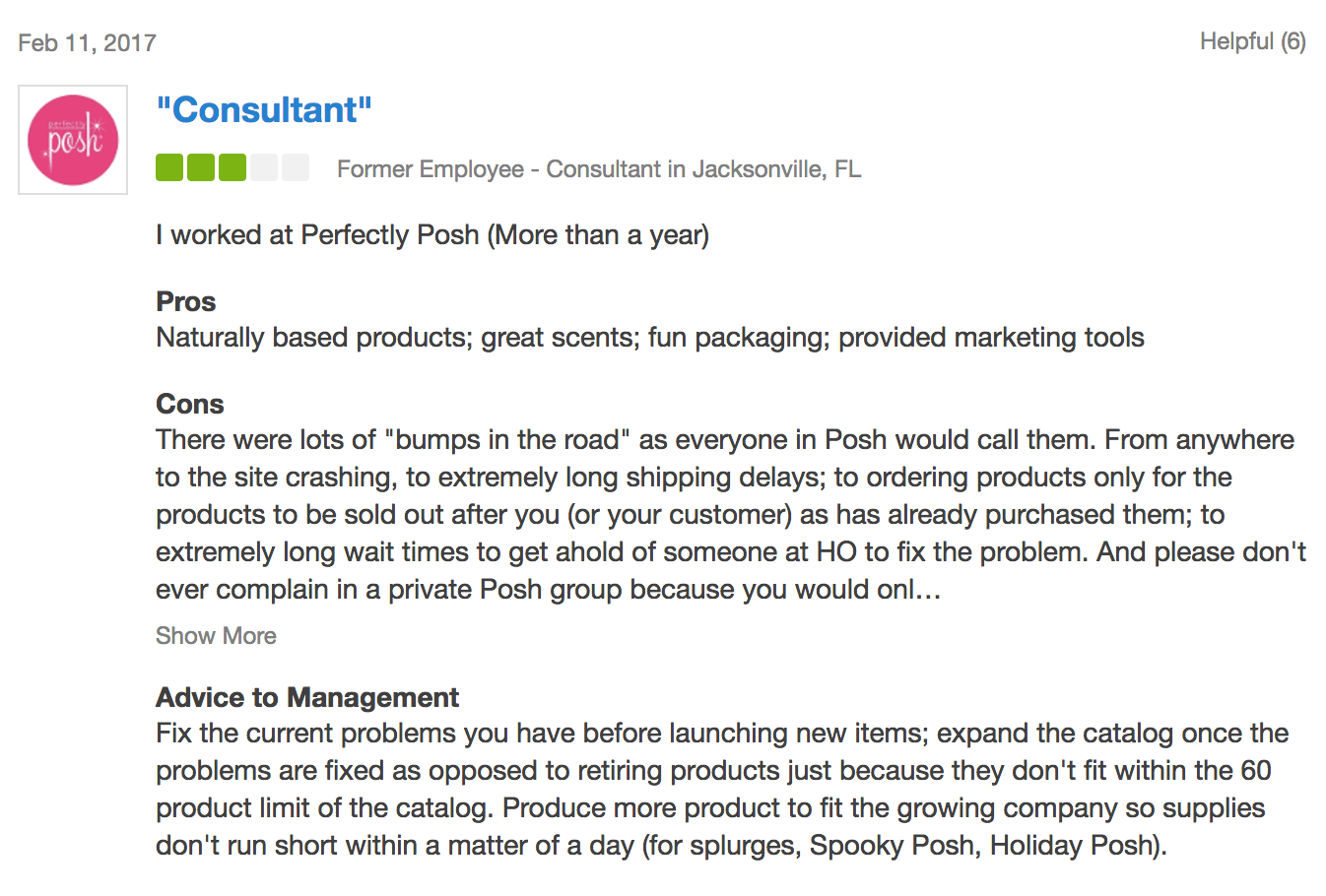
Task: Click the fifth gray rating star
Action: click(x=296, y=167)
